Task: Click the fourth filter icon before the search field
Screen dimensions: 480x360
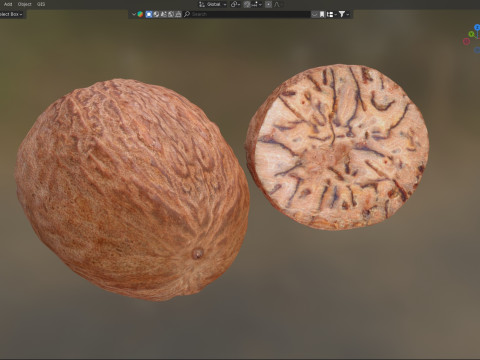Action: (171, 14)
